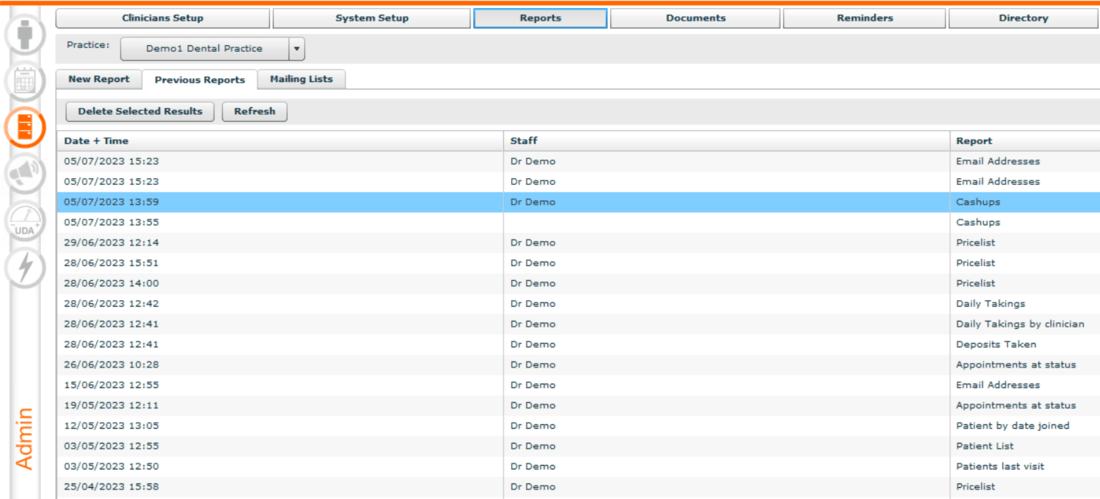Switch to the New Report tab
Image resolution: width=1100 pixels, height=499 pixels.
99,80
